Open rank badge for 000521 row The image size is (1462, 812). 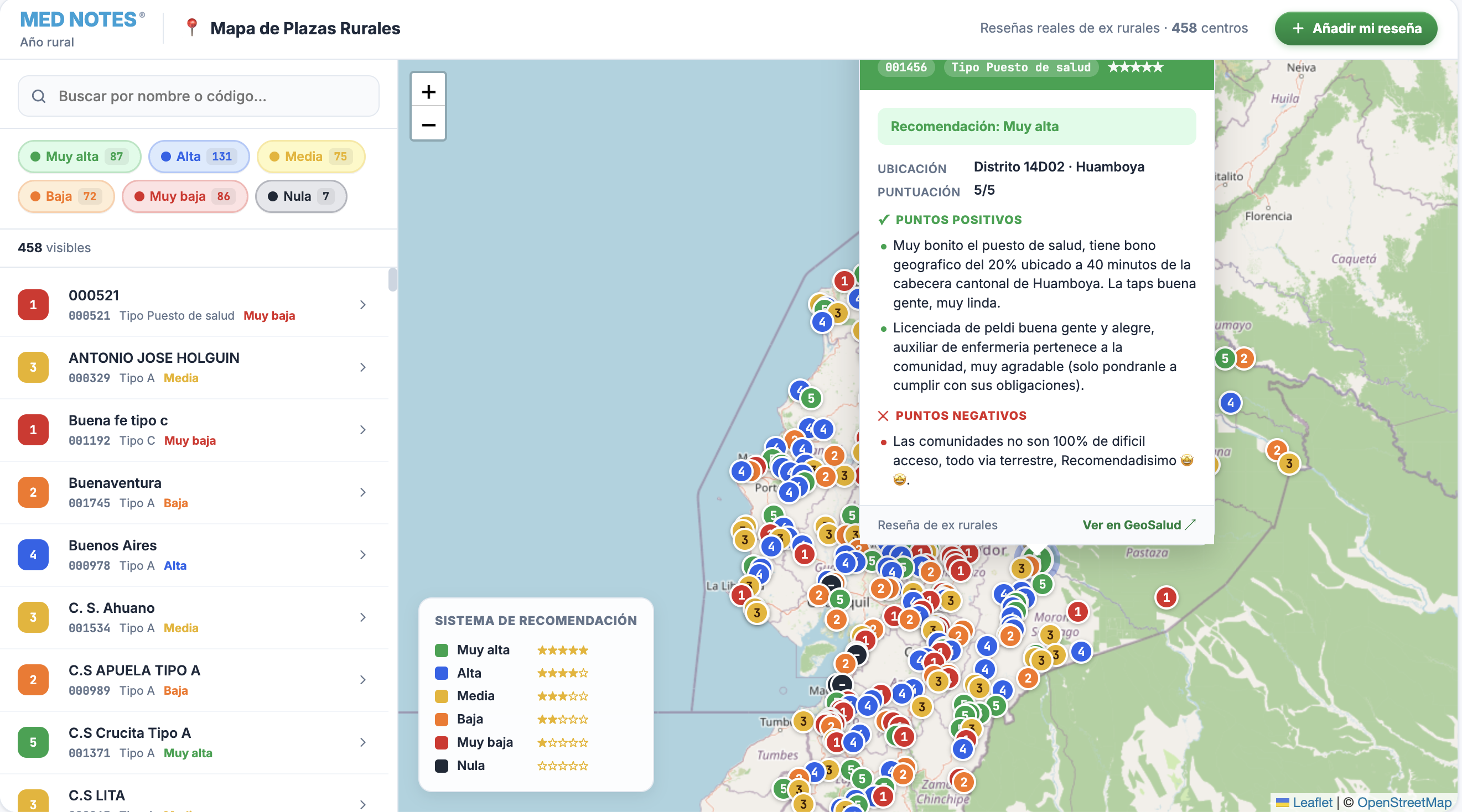(33, 305)
